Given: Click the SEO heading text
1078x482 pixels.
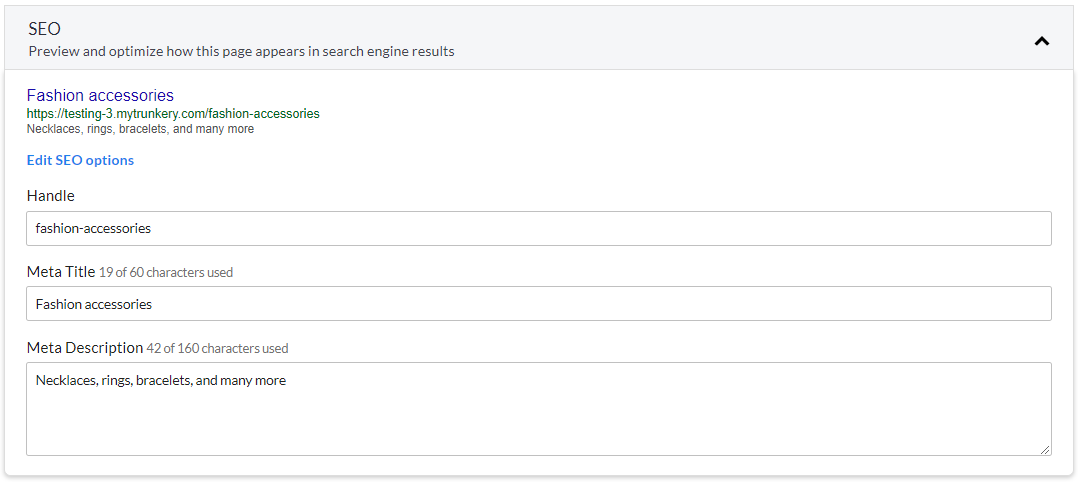Looking at the screenshot, I should pos(45,29).
